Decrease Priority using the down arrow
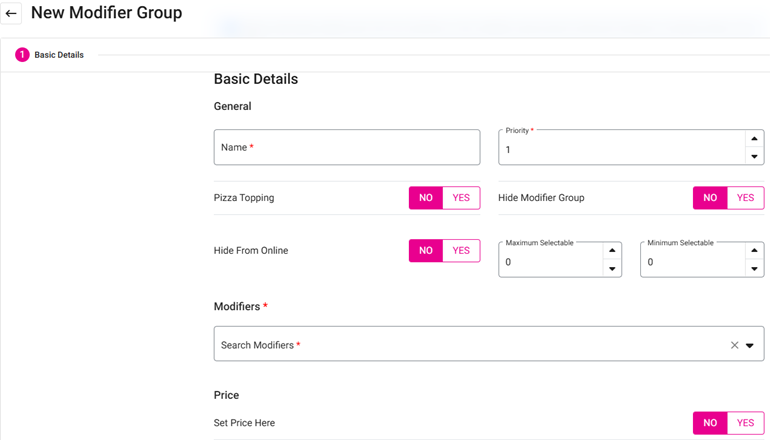The height and width of the screenshot is (440, 770). [x=753, y=156]
